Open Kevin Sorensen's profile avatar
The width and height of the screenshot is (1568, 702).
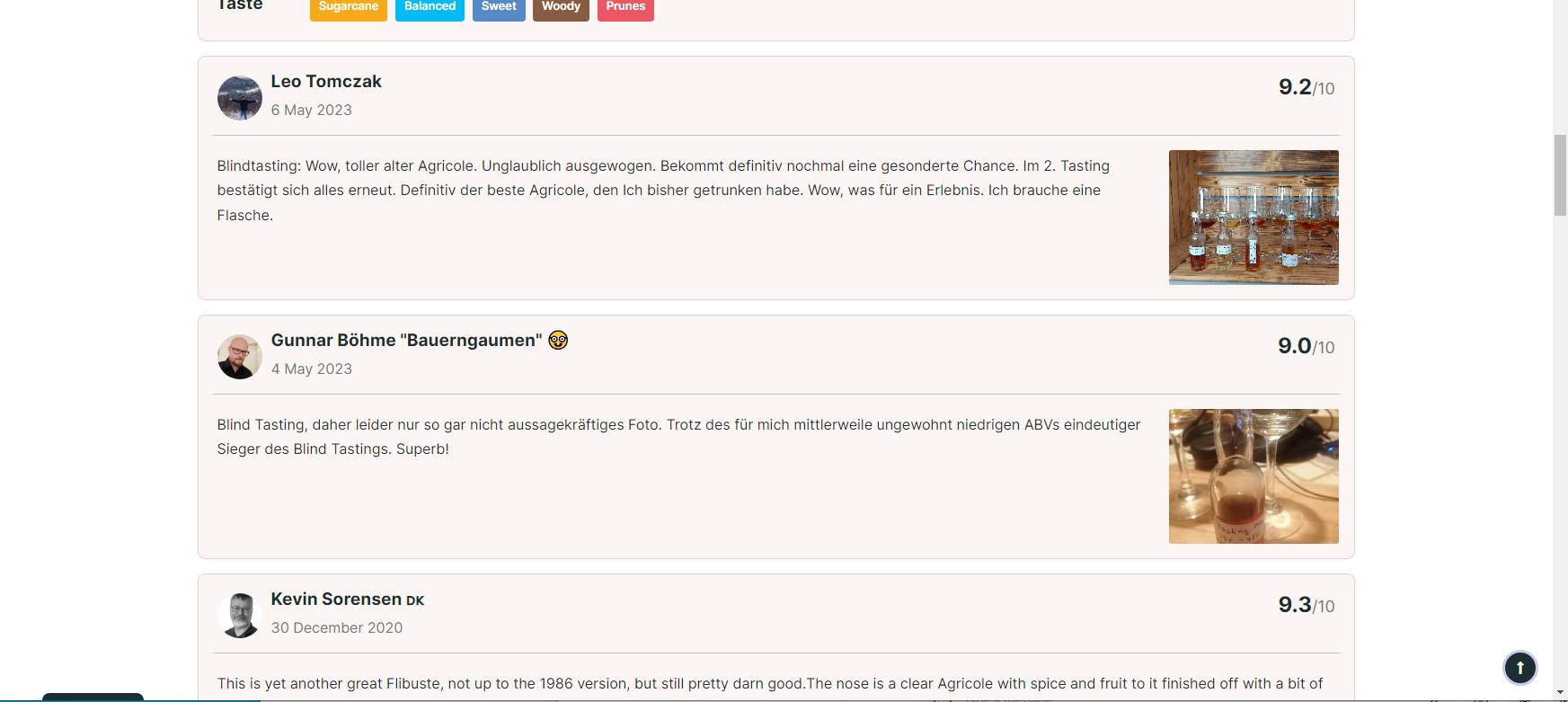tap(240, 616)
